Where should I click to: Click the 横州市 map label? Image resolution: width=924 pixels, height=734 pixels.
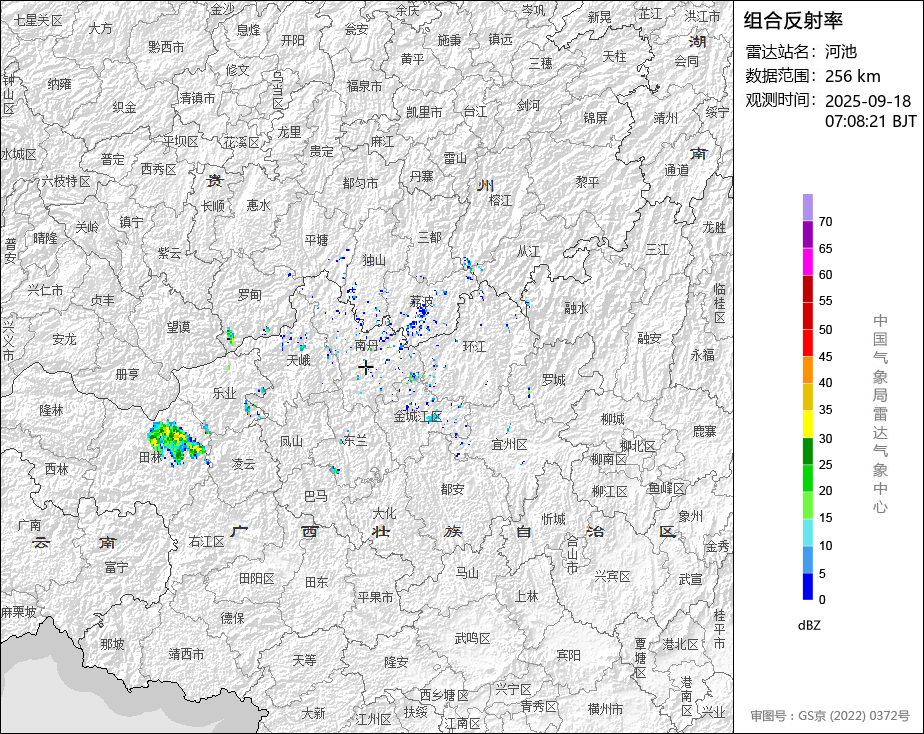(605, 709)
